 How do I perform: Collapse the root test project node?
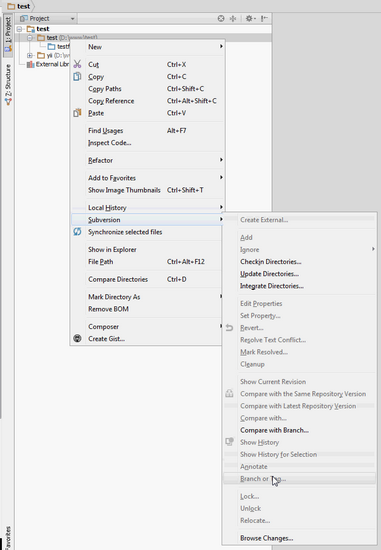(20, 29)
